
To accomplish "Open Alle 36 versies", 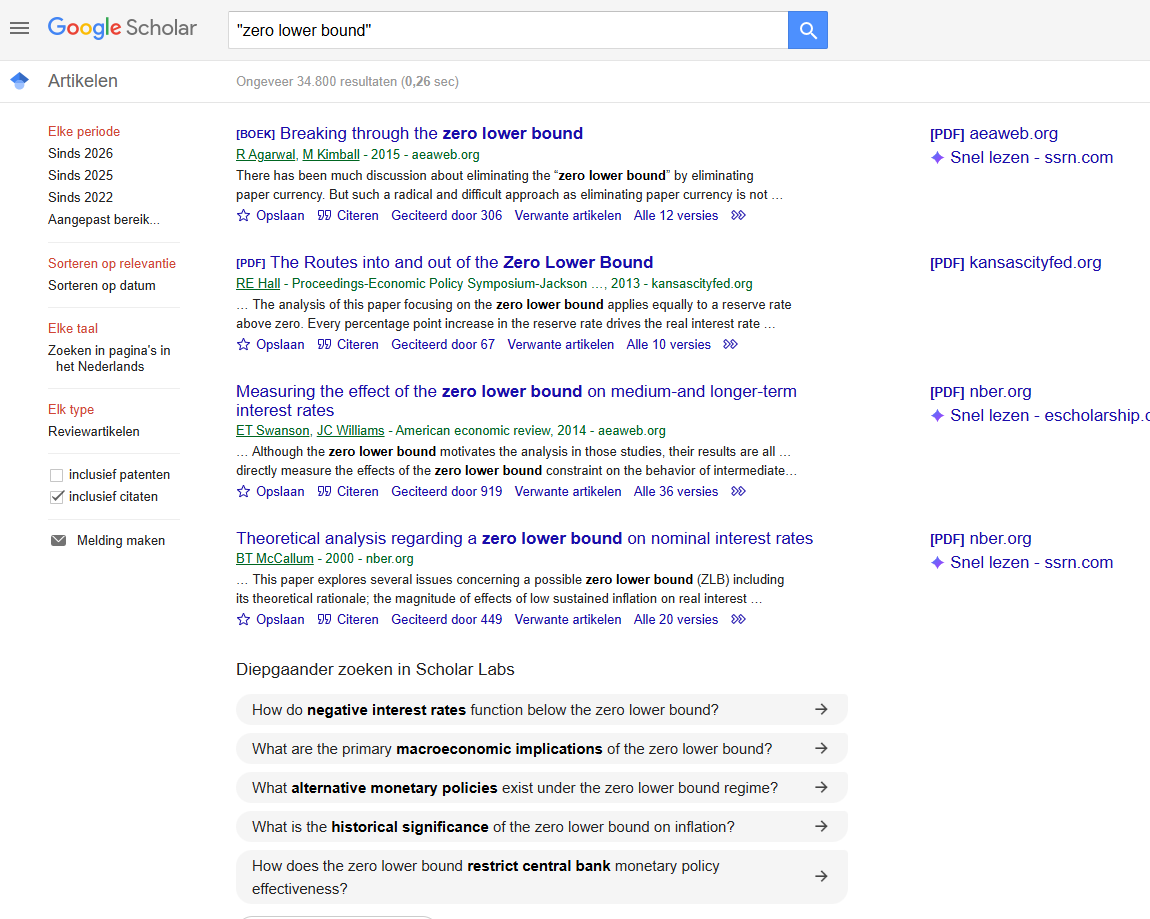I will click(676, 491).
